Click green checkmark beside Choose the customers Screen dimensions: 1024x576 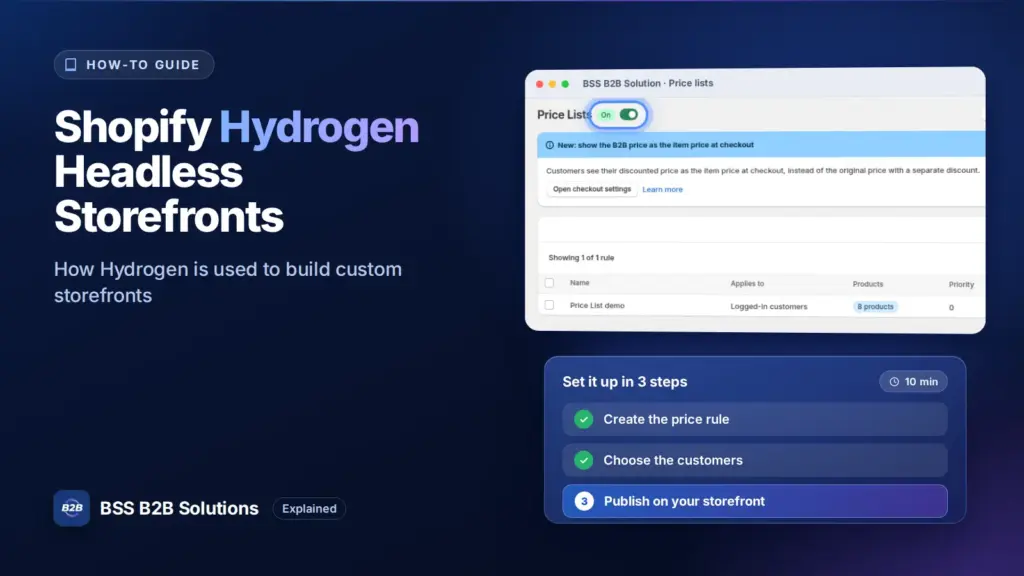(584, 460)
